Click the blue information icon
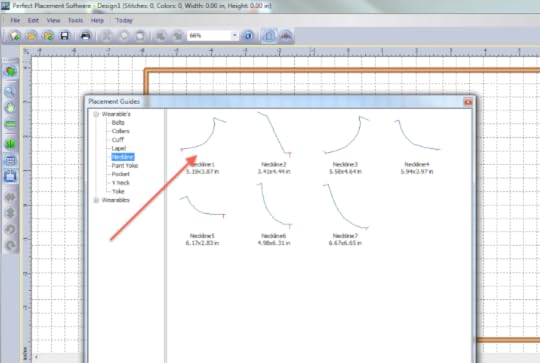 (248, 35)
